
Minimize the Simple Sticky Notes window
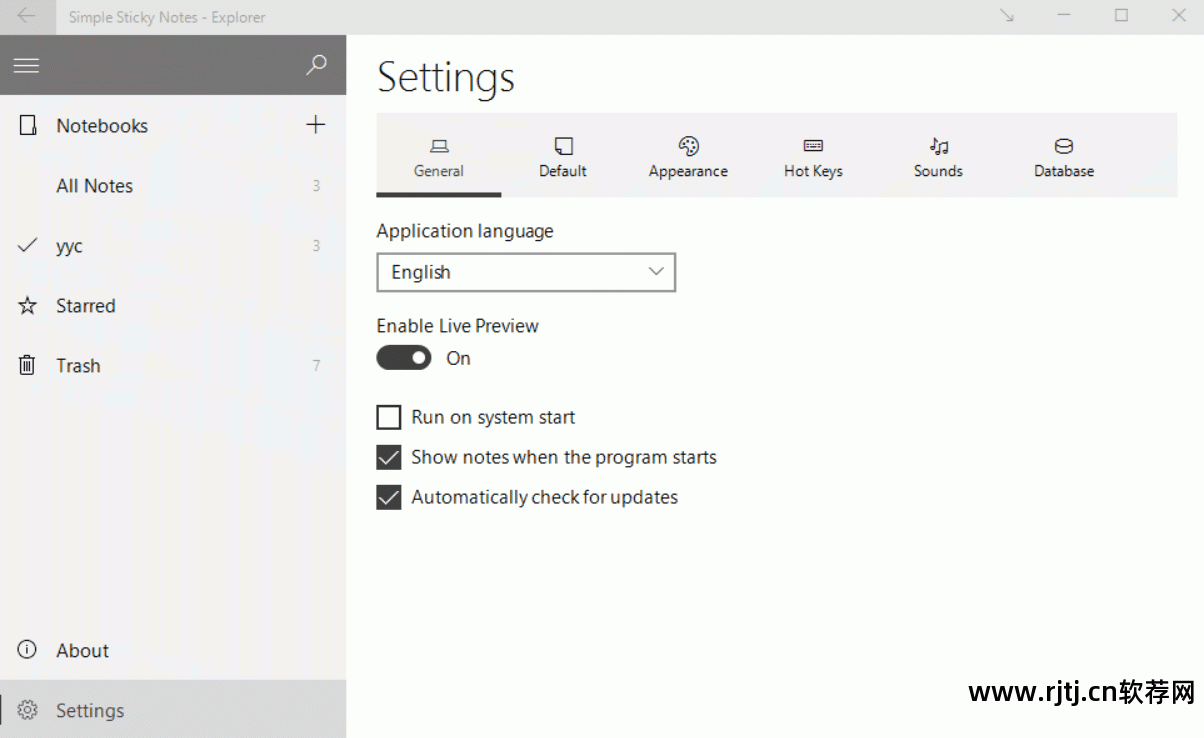point(1064,16)
